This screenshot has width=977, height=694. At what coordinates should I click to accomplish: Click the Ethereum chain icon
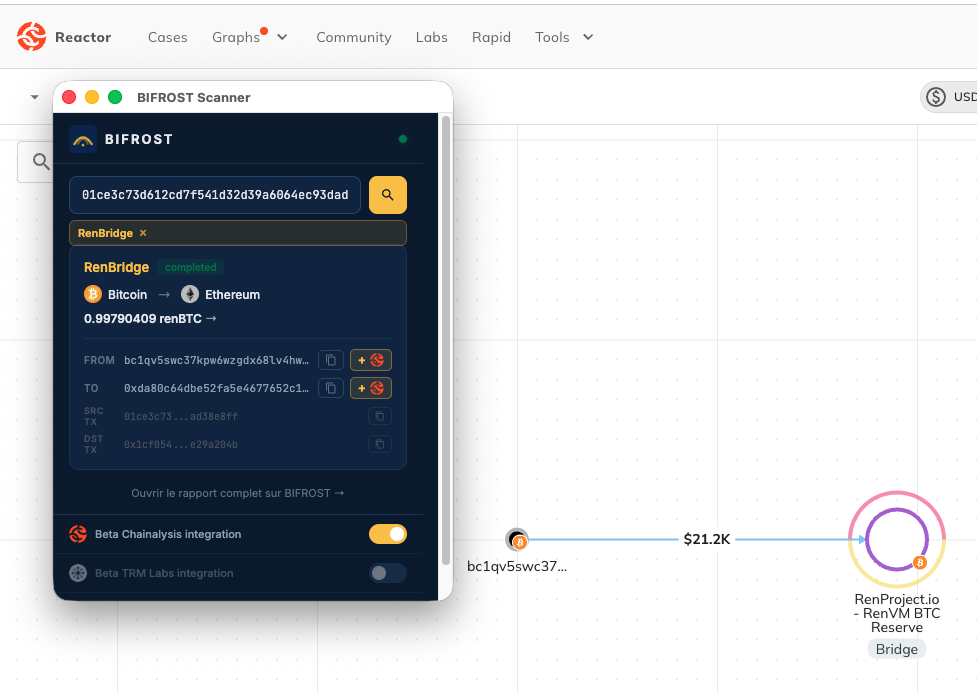click(x=190, y=294)
